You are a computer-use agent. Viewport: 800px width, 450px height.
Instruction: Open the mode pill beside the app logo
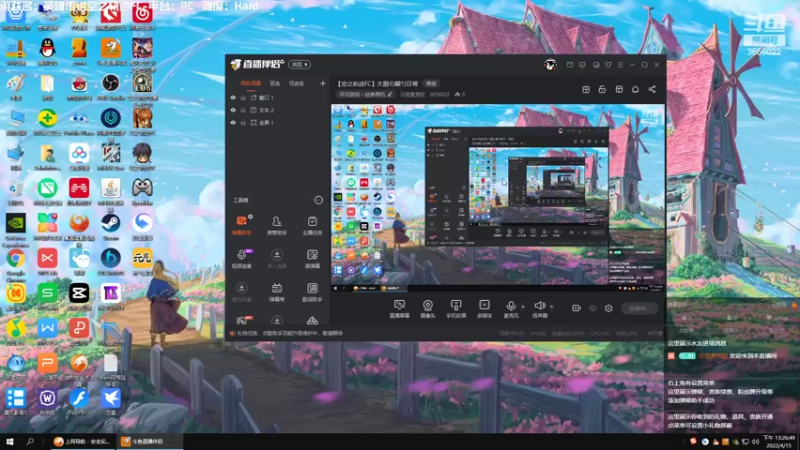pyautogui.click(x=299, y=65)
